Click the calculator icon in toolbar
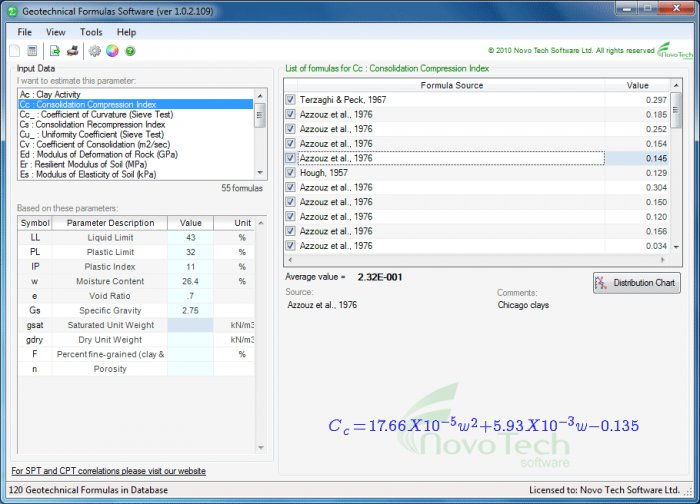The image size is (700, 504). click(32, 51)
